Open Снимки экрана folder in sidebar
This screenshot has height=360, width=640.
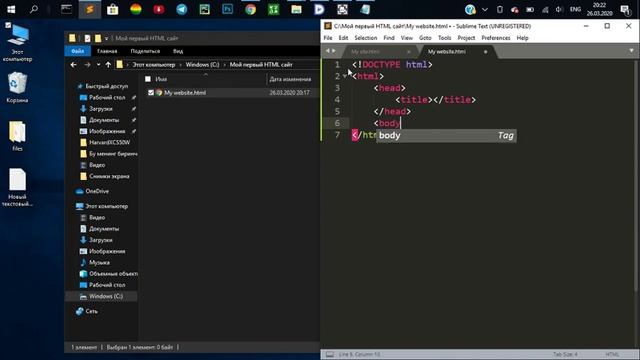tap(109, 176)
